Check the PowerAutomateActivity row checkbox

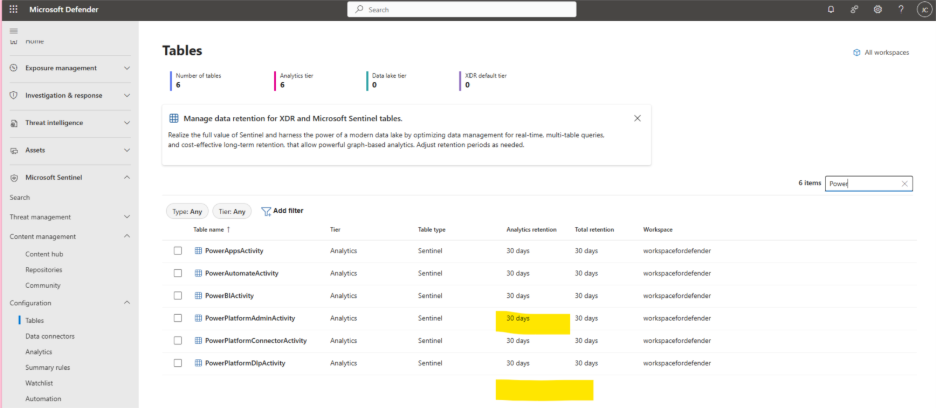tap(178, 273)
